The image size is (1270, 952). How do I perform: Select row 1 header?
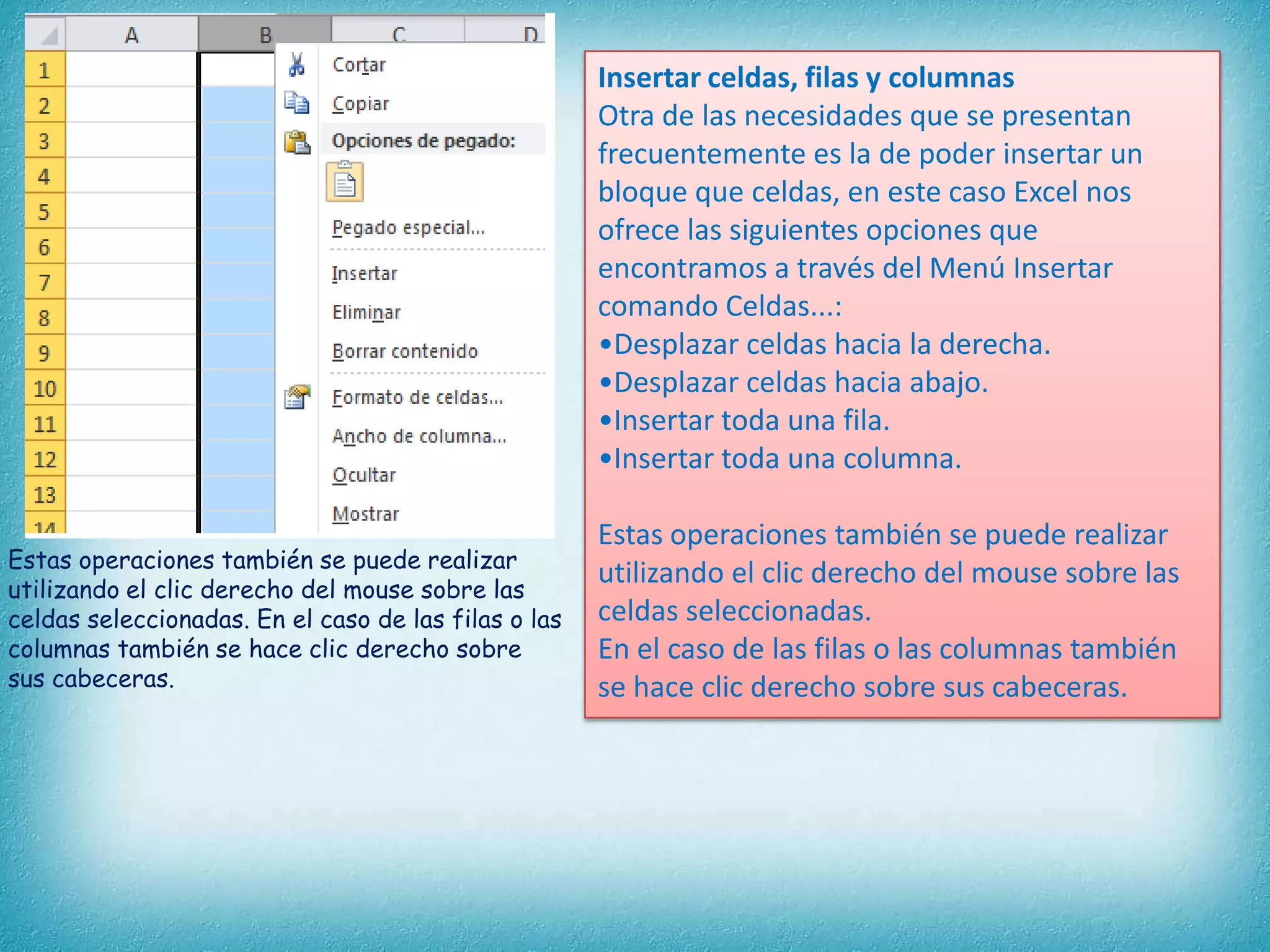[x=45, y=70]
